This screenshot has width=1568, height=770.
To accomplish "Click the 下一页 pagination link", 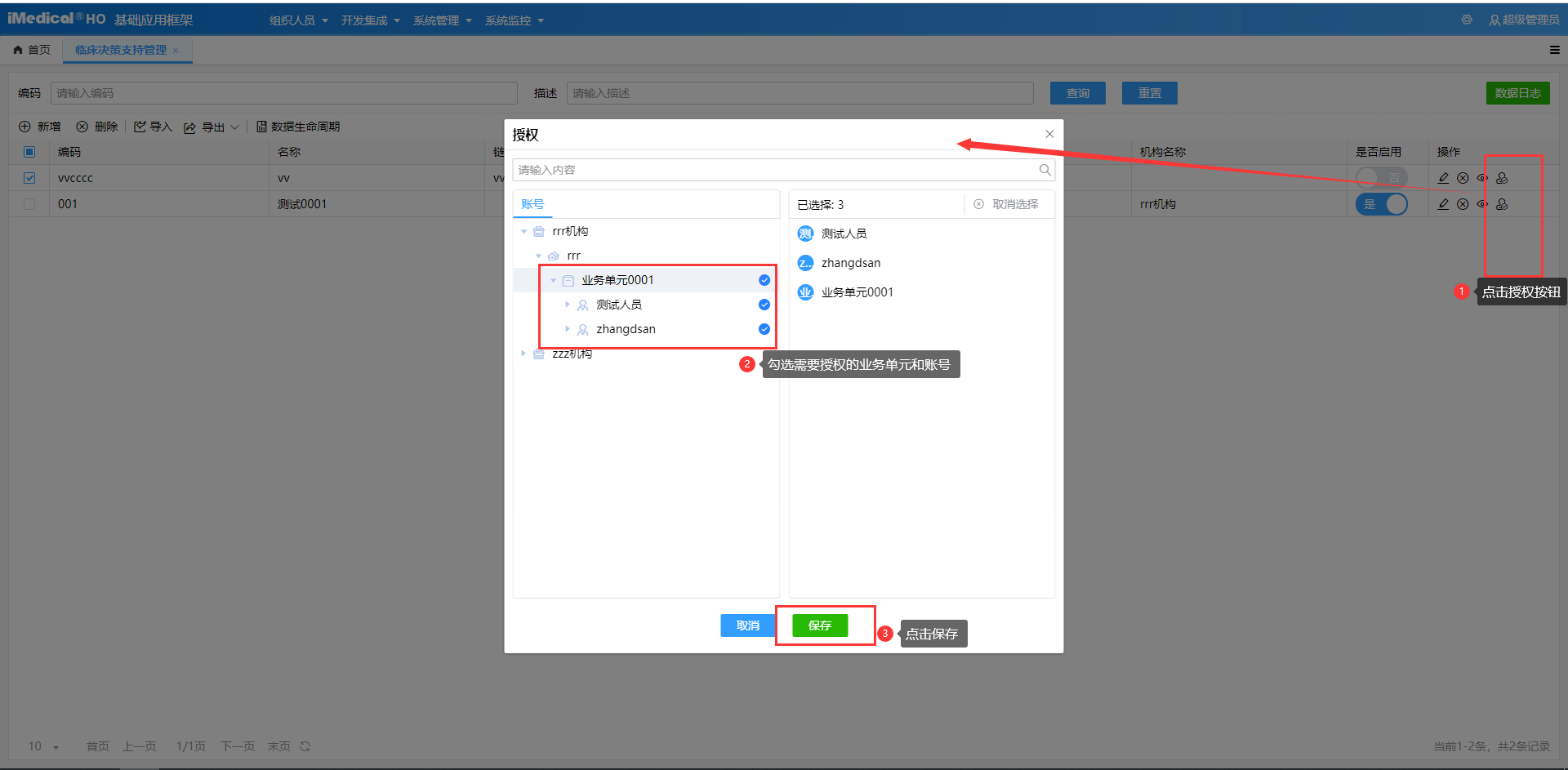I will [238, 746].
